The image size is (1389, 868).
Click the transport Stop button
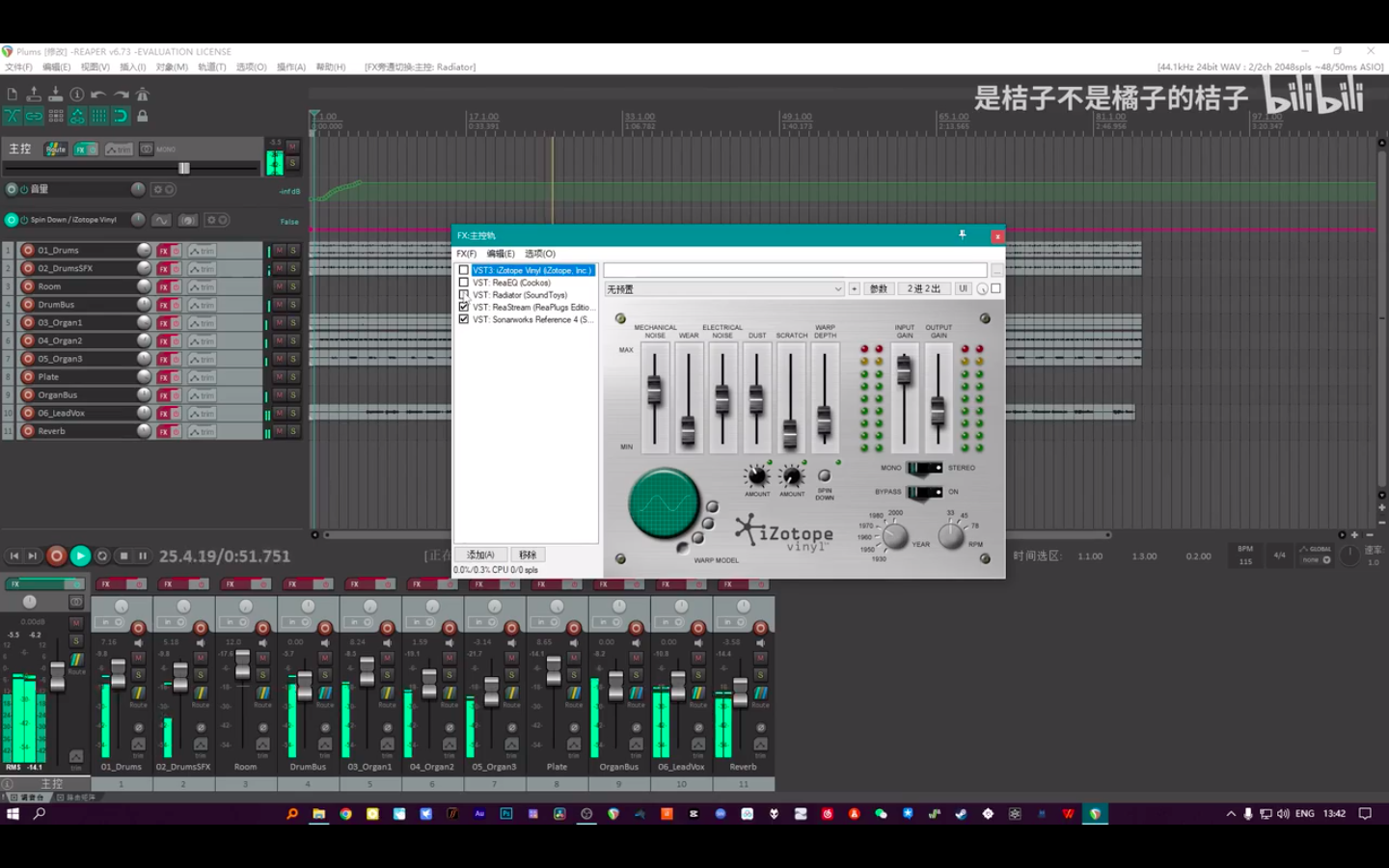pyautogui.click(x=123, y=556)
